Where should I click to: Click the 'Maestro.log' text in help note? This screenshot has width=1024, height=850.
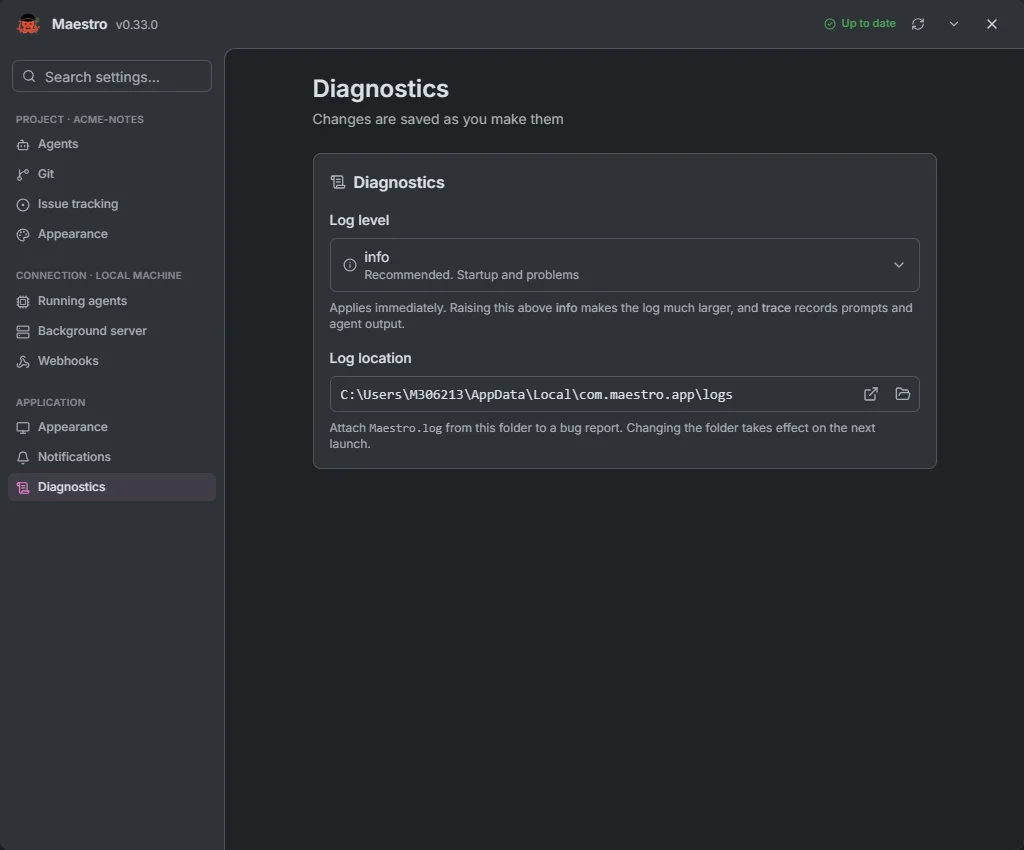[x=406, y=428]
